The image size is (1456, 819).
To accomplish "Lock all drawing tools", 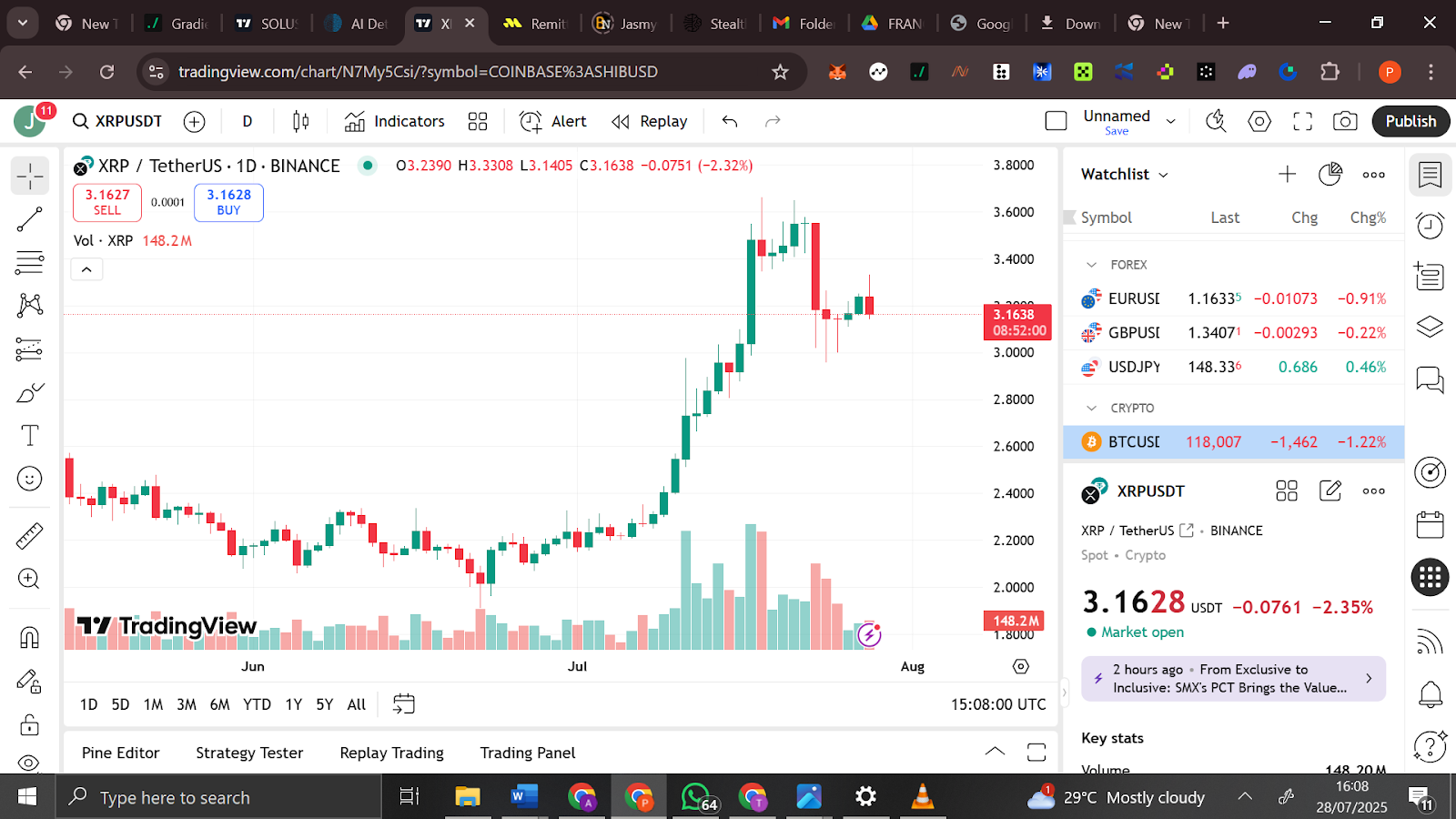I will click(30, 725).
